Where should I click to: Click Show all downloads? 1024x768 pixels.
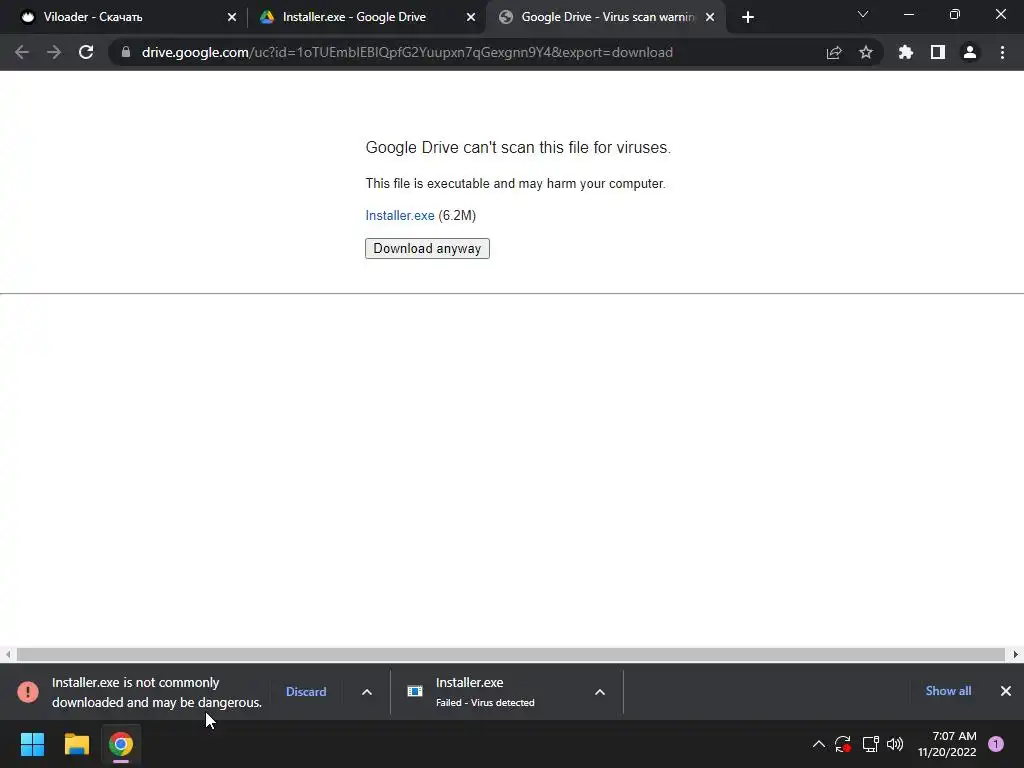pos(948,691)
